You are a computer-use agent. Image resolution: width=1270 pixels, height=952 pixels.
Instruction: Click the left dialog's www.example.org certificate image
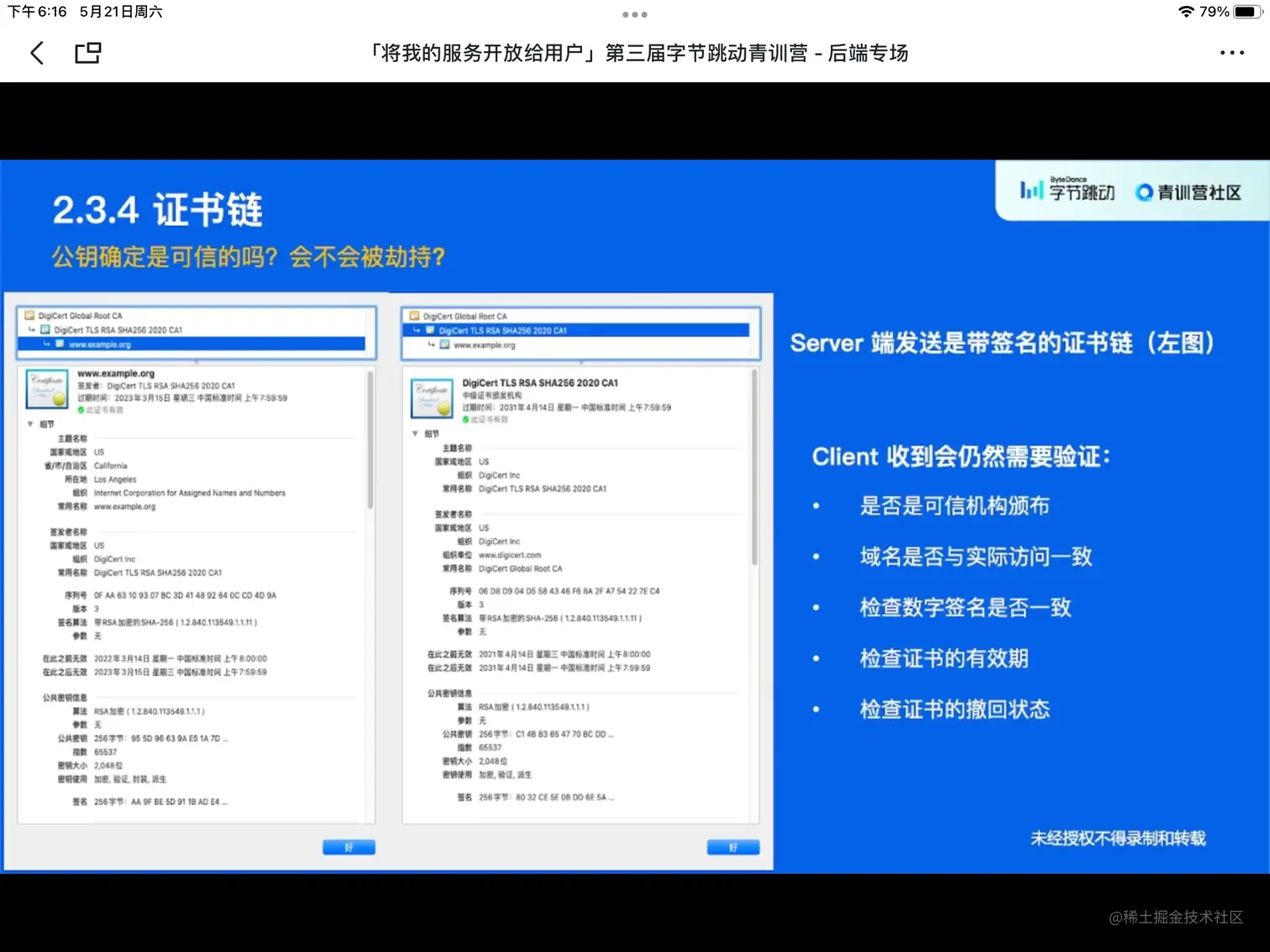coord(47,389)
